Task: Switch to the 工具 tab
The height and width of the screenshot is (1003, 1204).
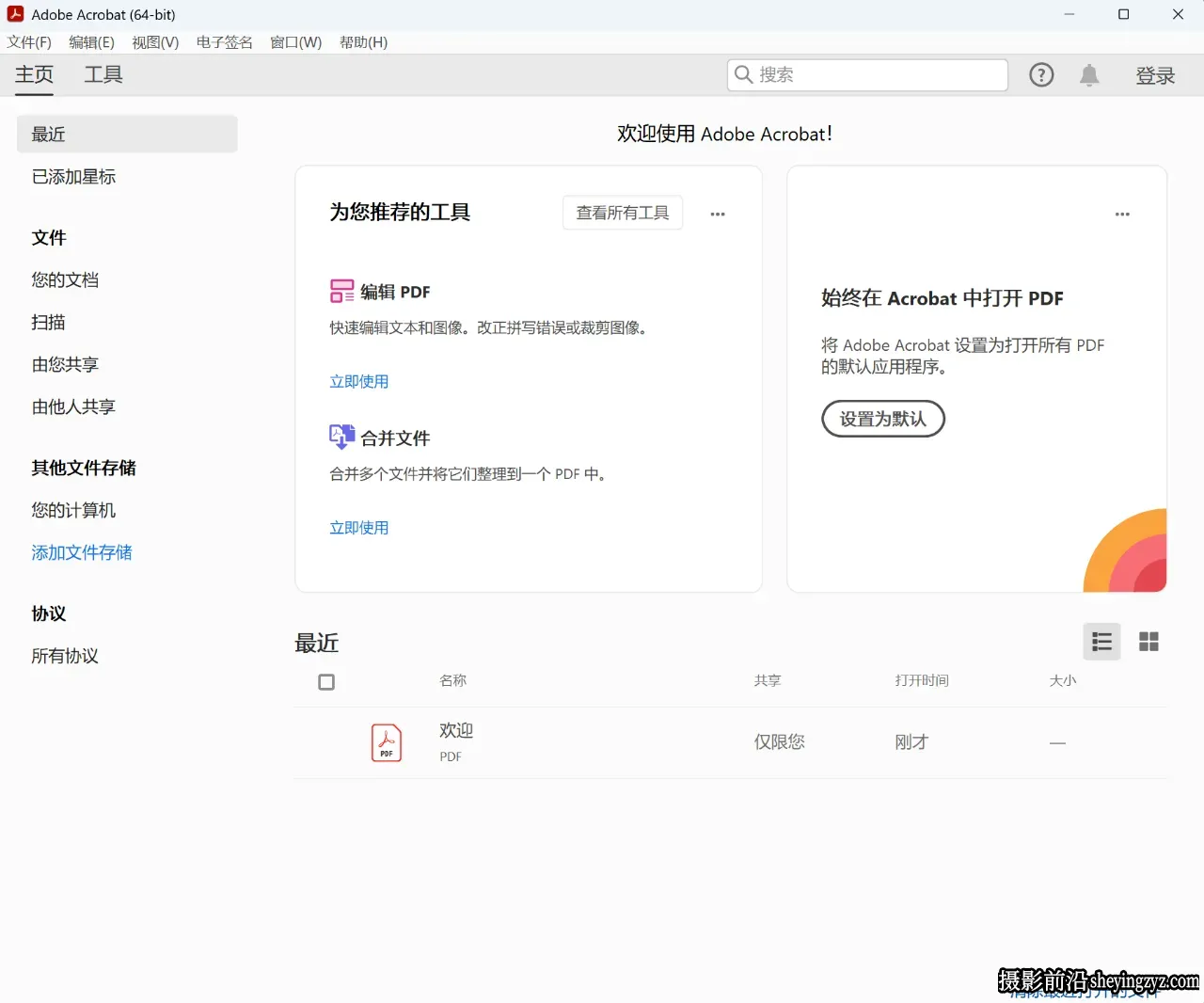Action: coord(103,74)
